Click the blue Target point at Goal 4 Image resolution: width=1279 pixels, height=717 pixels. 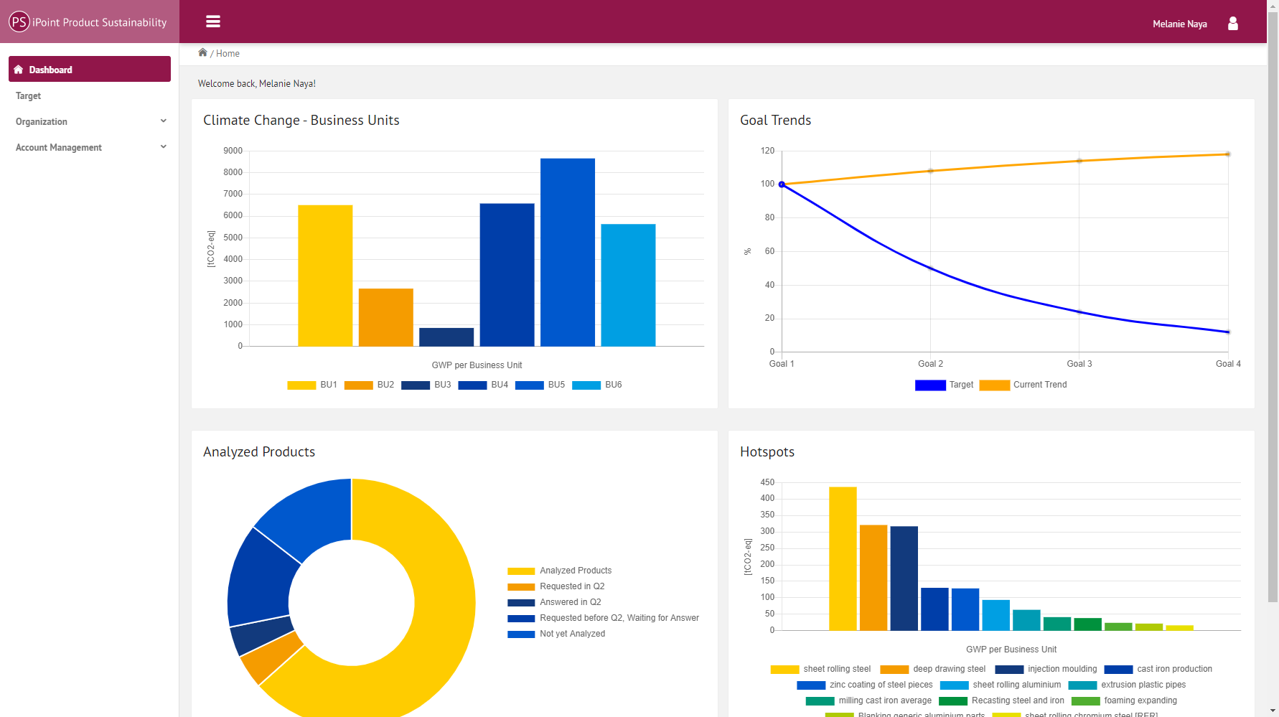pos(1228,332)
